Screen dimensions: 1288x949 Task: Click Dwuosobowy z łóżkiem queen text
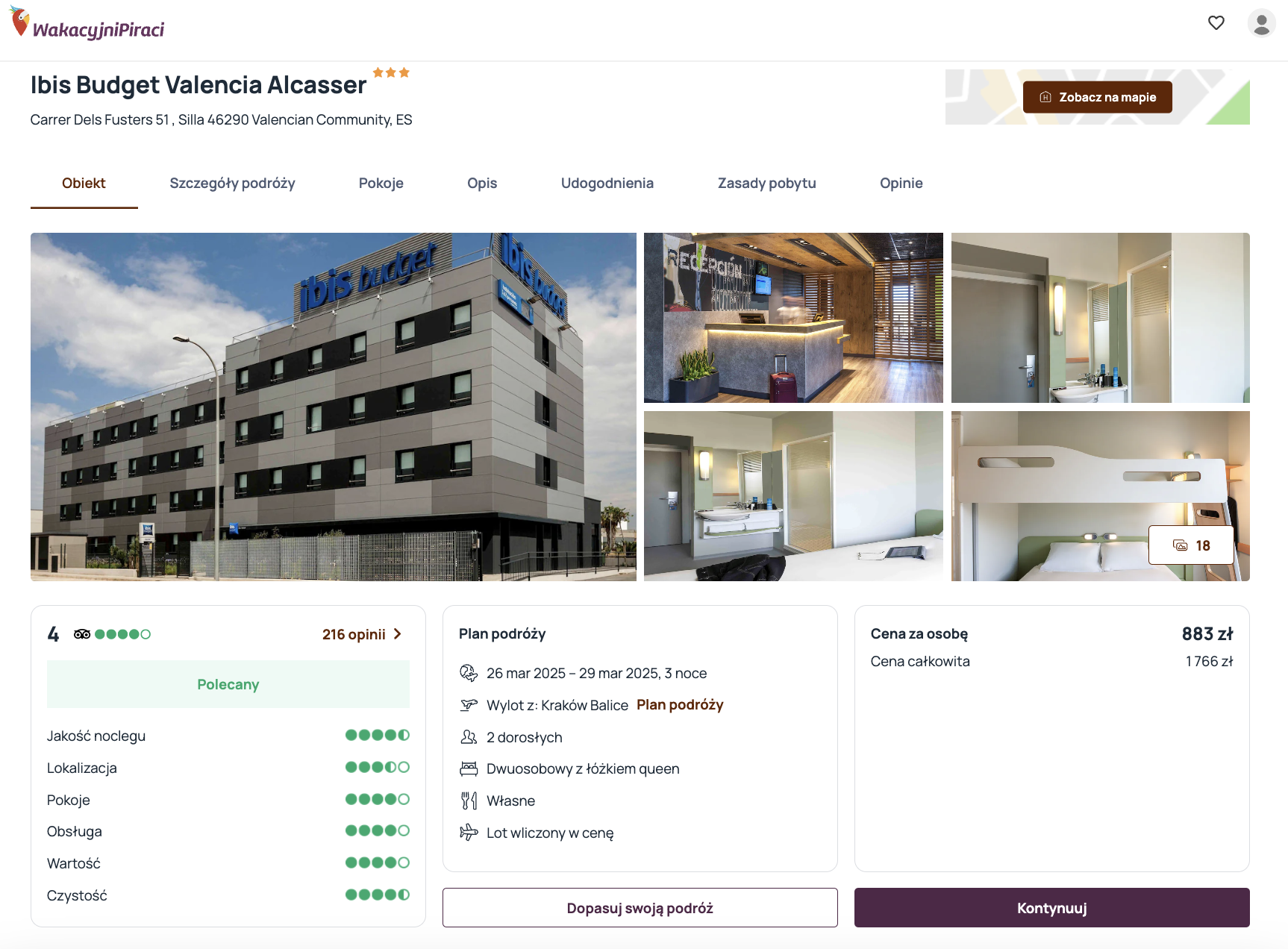tap(583, 768)
